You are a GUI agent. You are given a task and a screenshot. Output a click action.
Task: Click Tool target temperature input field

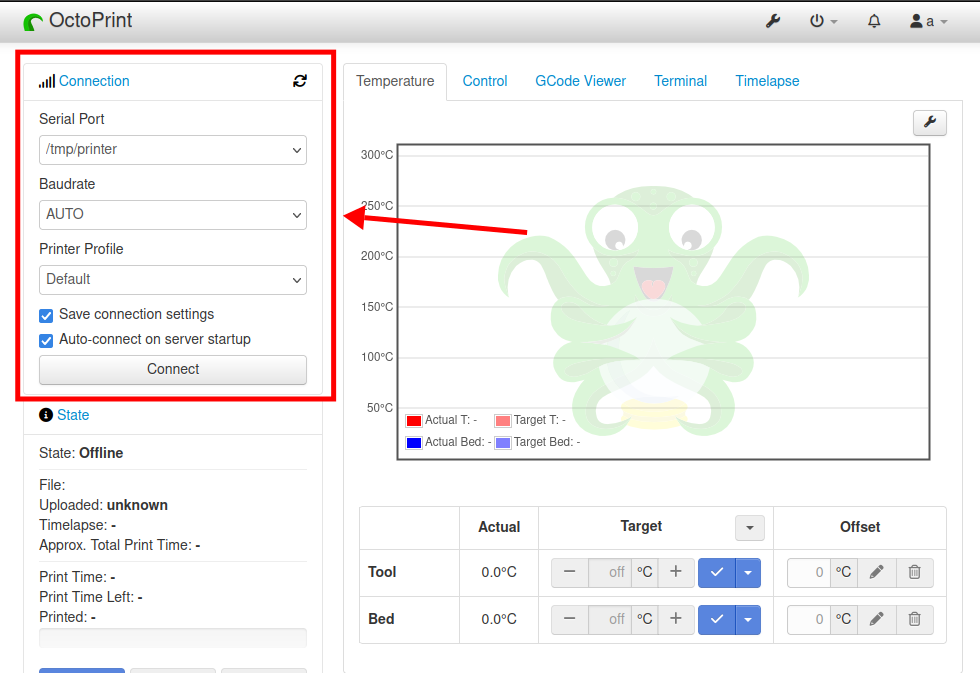tap(610, 572)
